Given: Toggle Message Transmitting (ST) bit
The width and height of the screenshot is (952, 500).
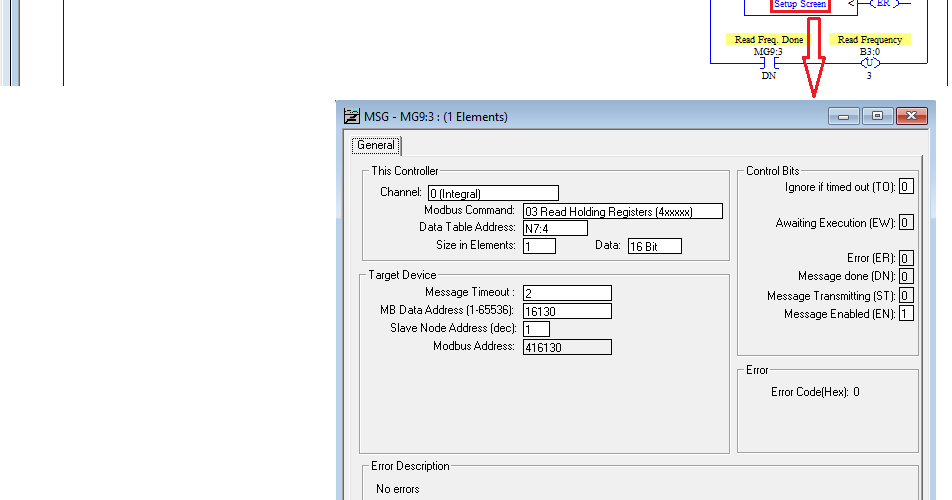Looking at the screenshot, I should pyautogui.click(x=906, y=296).
